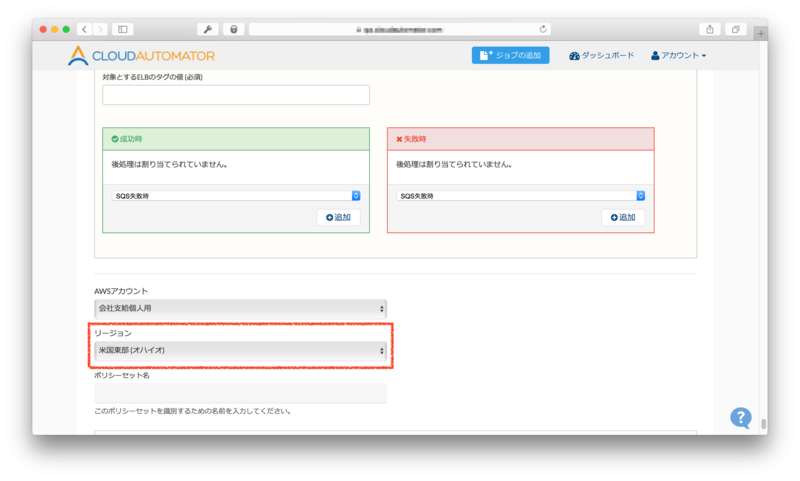
Task: Click the 成功時 header text
Action: 131,139
